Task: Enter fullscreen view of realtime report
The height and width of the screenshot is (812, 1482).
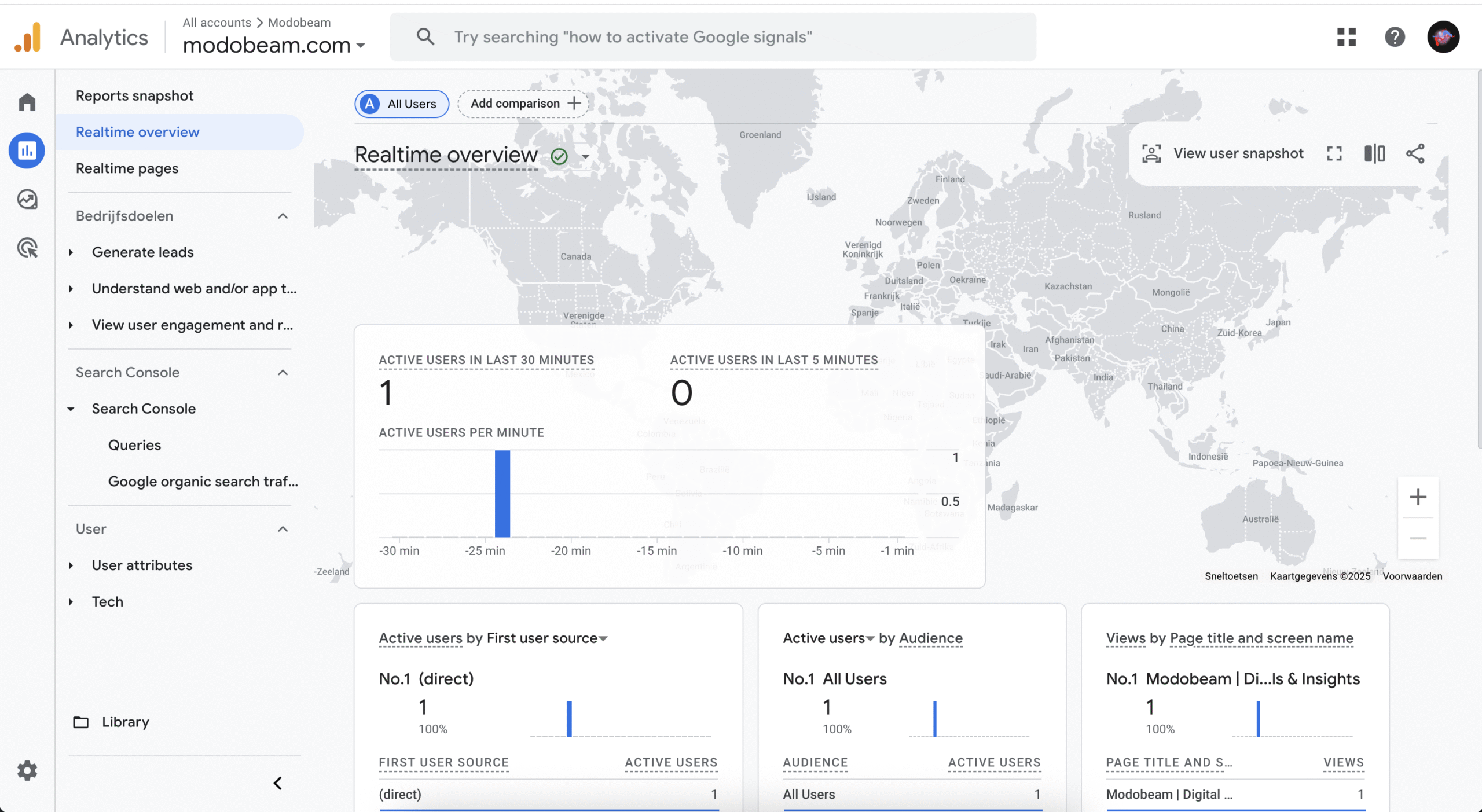Action: point(1334,153)
